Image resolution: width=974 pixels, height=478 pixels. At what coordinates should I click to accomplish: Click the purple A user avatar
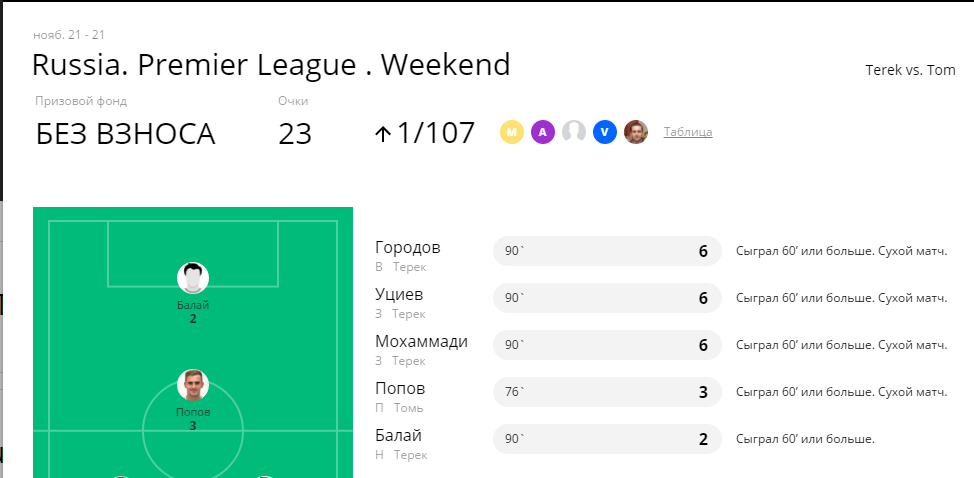pyautogui.click(x=543, y=132)
